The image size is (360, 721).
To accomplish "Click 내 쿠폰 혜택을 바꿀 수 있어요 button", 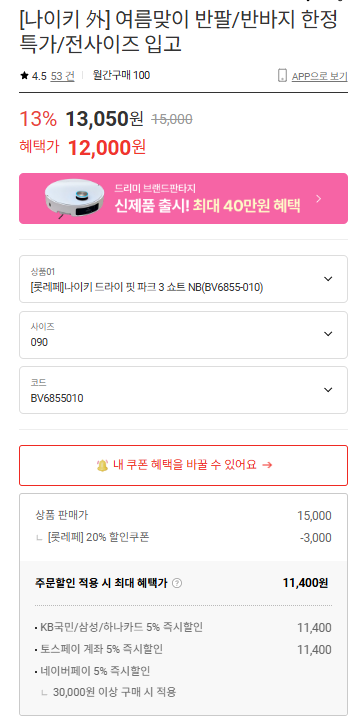I will 183,465.
